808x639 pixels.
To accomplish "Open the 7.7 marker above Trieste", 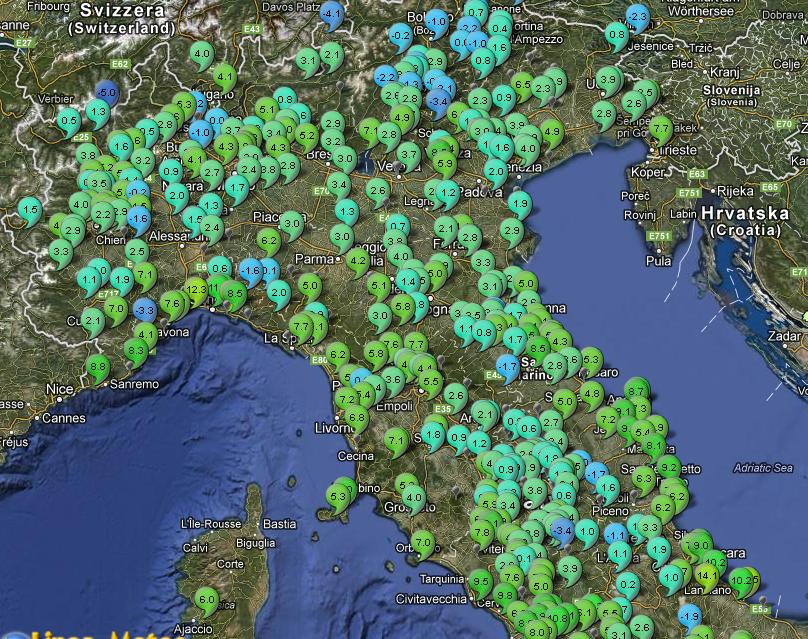I will 661,128.
